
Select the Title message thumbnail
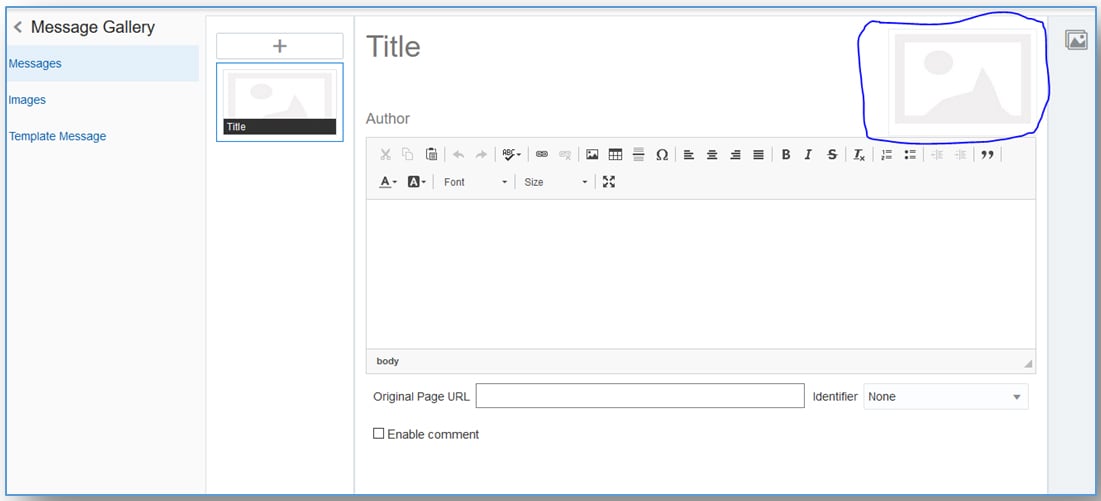tap(279, 102)
